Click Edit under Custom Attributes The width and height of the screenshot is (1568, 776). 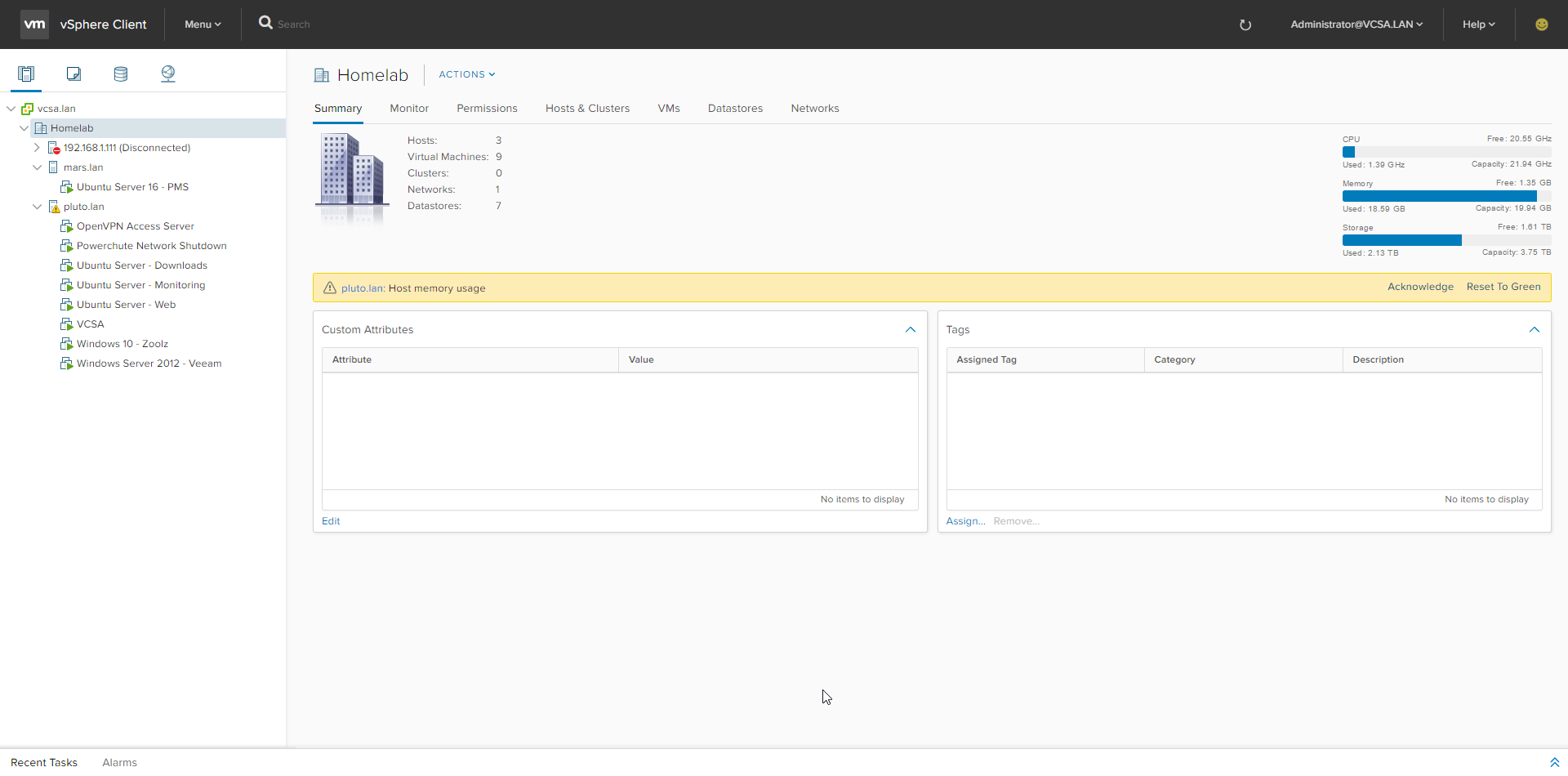331,521
